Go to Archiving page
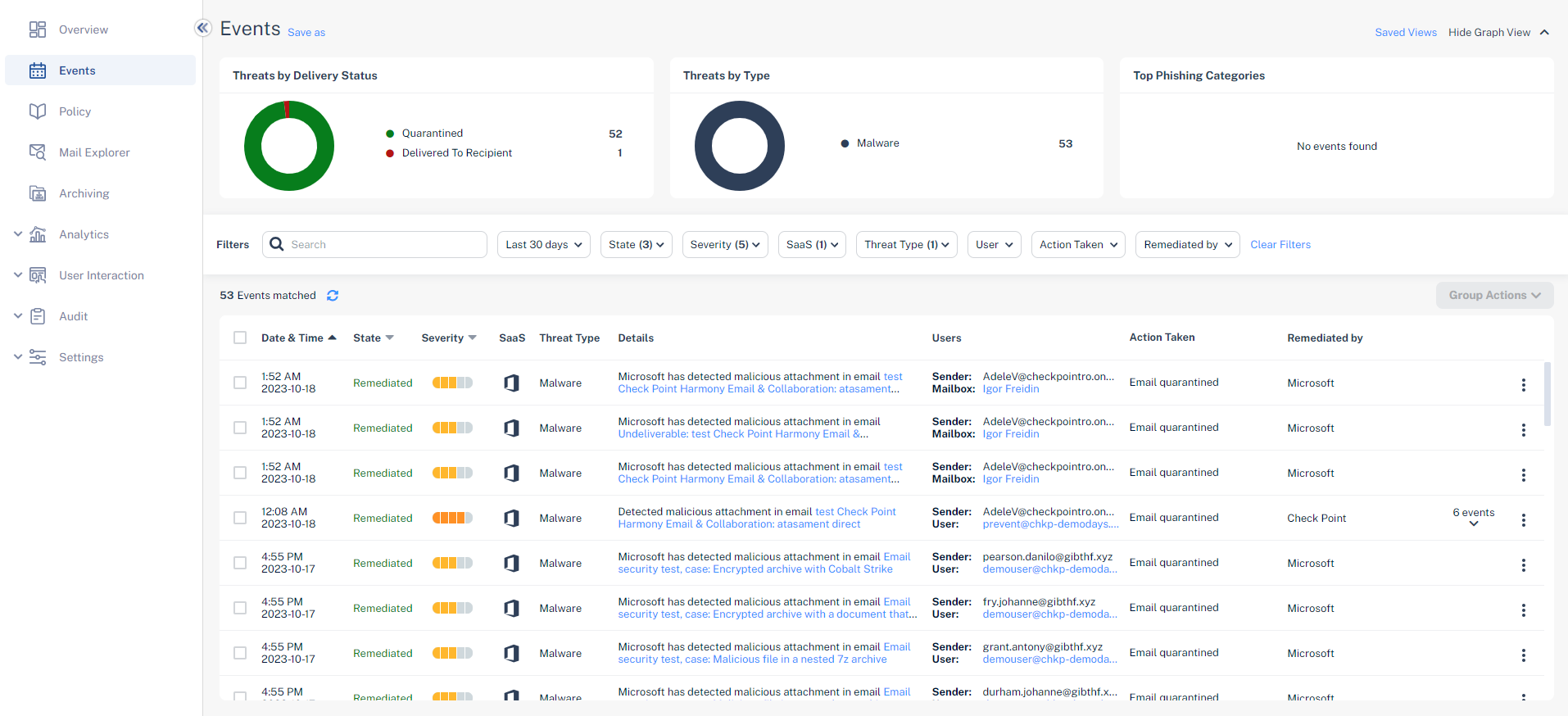Image resolution: width=1568 pixels, height=716 pixels. coord(84,193)
